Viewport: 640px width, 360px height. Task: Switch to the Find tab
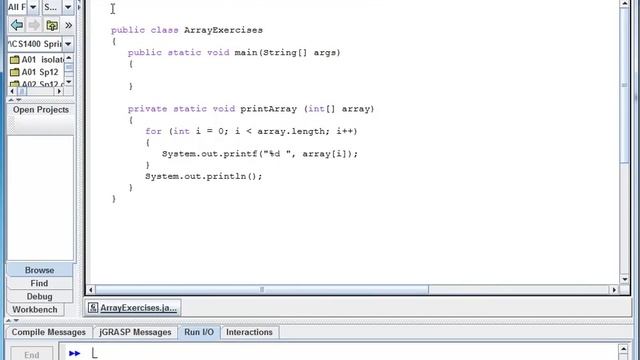(x=40, y=283)
